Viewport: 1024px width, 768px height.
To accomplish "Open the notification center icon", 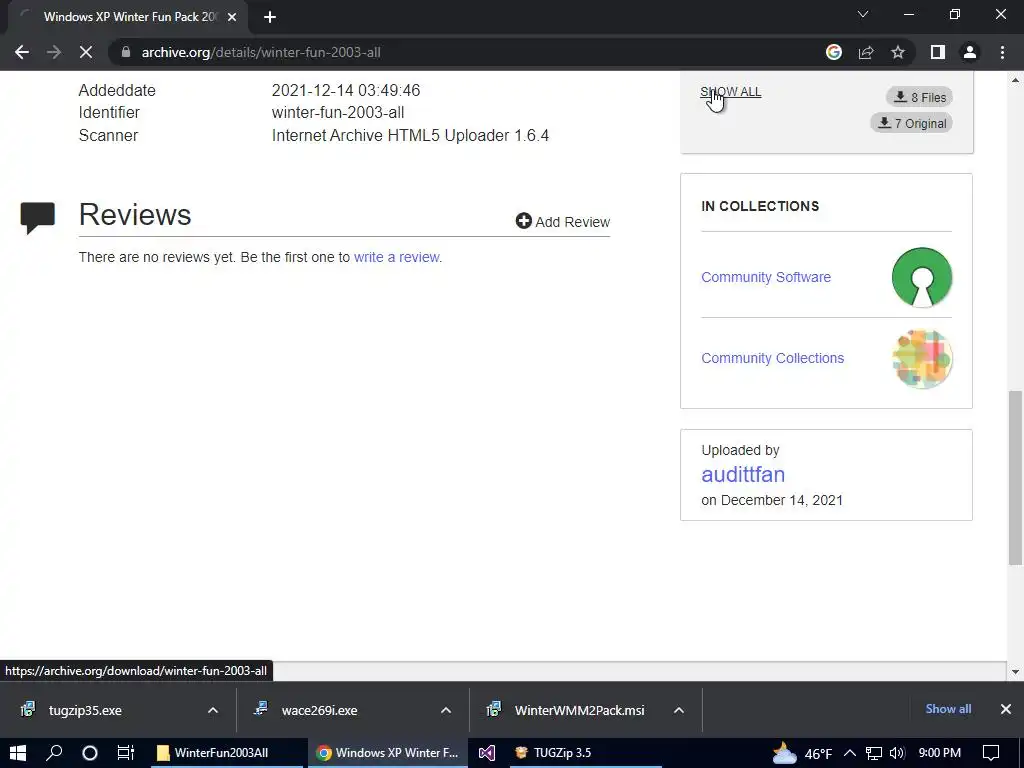I will (x=991, y=753).
